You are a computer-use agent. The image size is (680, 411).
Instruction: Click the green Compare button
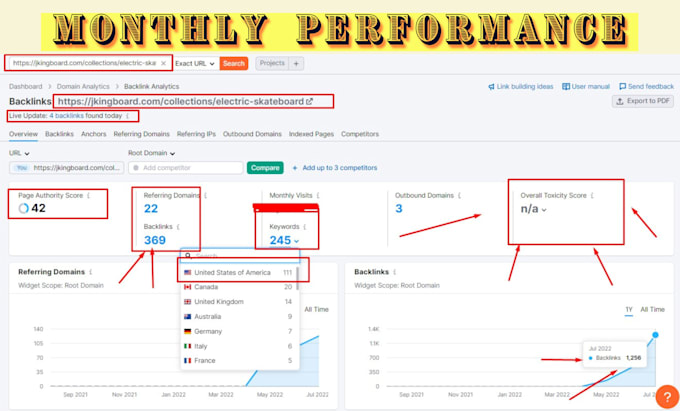pos(265,168)
